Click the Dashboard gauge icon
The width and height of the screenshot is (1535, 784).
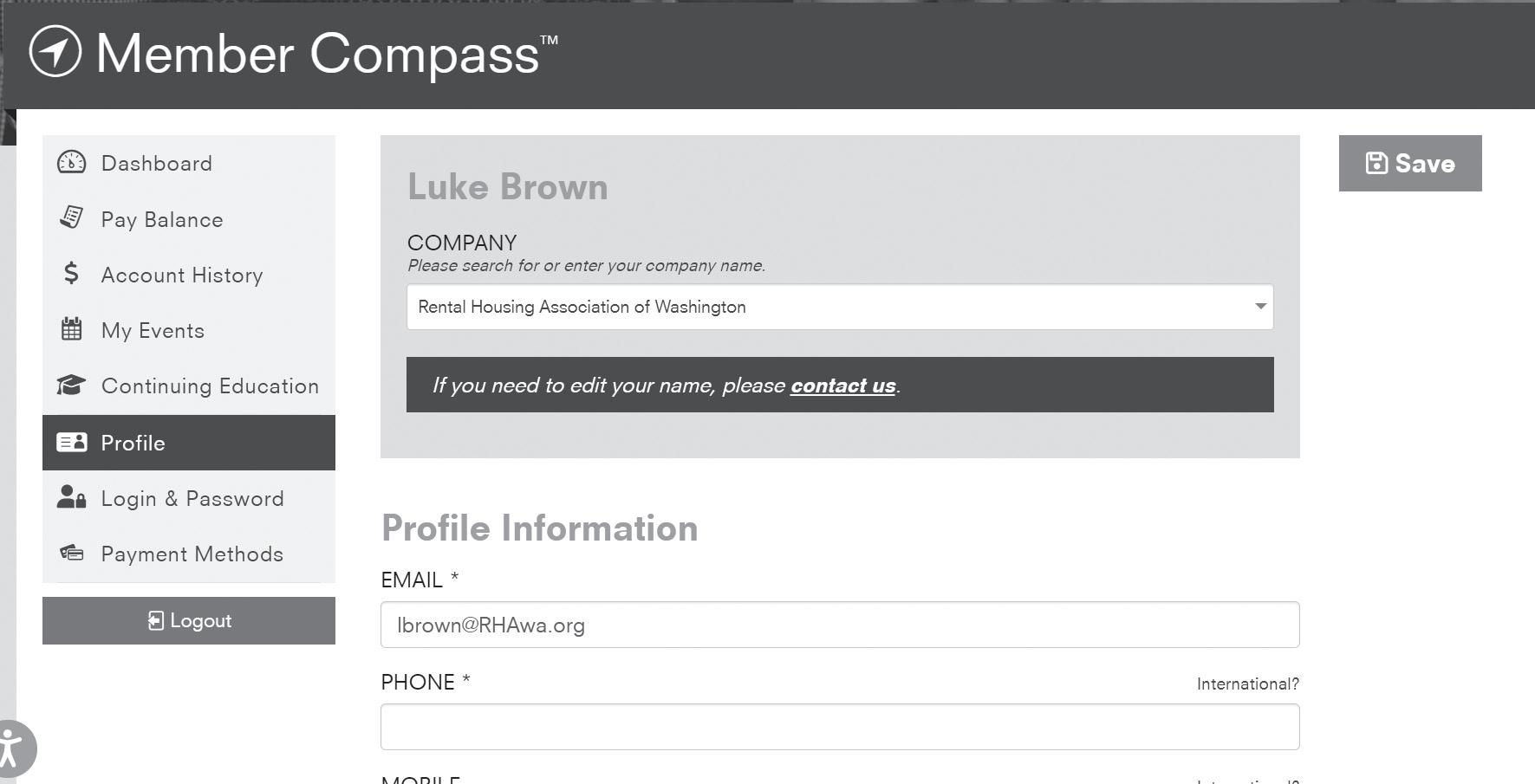tap(71, 163)
